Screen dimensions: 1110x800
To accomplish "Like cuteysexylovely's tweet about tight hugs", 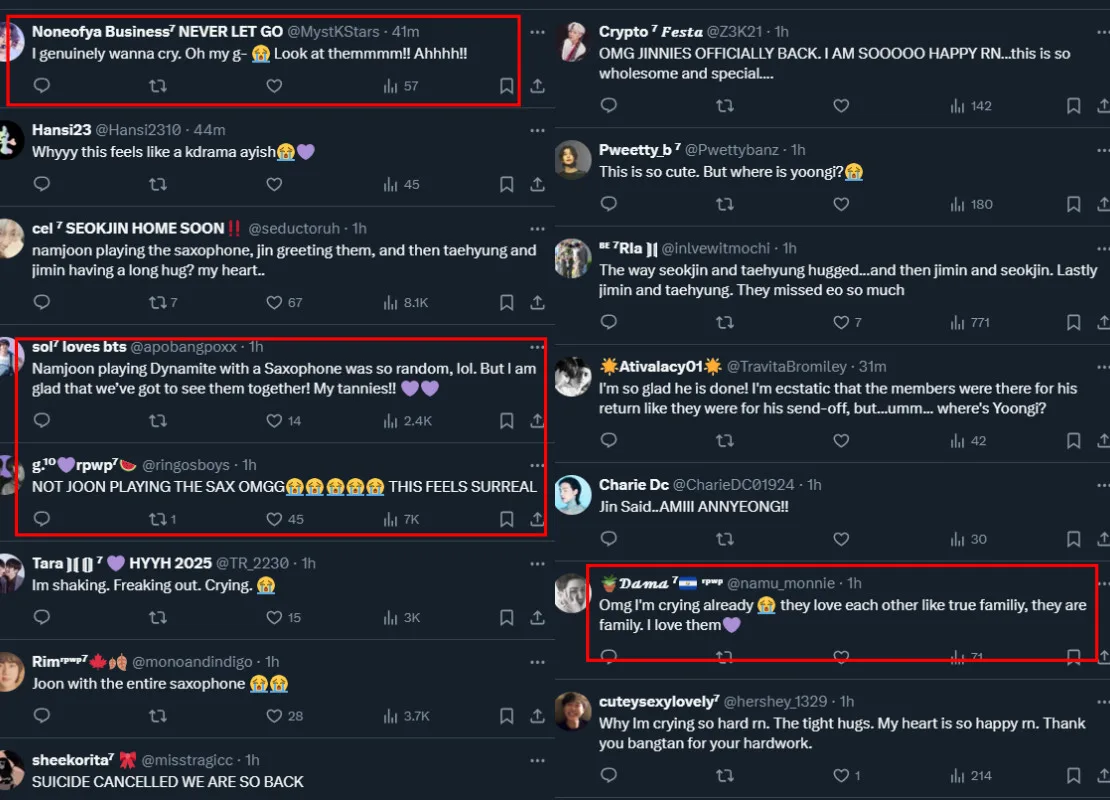I will [x=841, y=776].
